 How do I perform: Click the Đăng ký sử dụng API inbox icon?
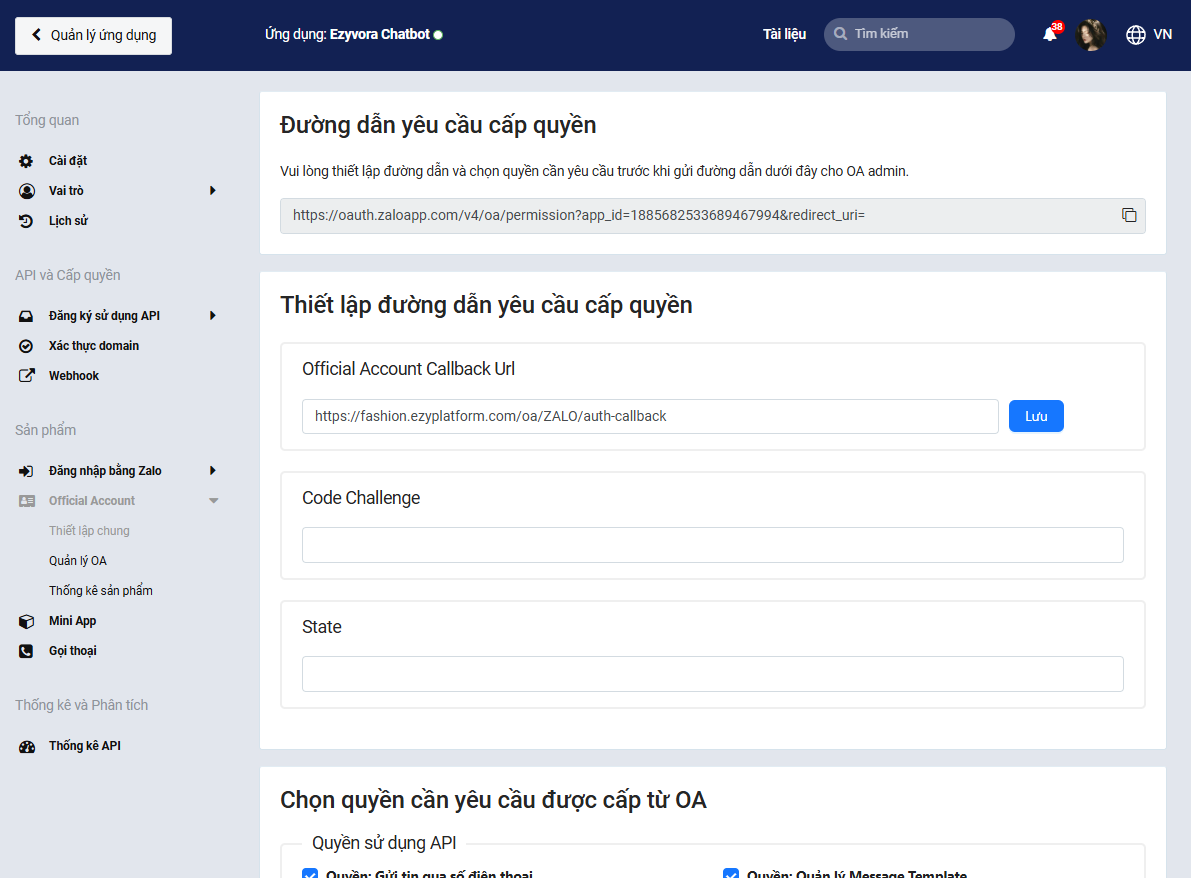click(x=26, y=316)
